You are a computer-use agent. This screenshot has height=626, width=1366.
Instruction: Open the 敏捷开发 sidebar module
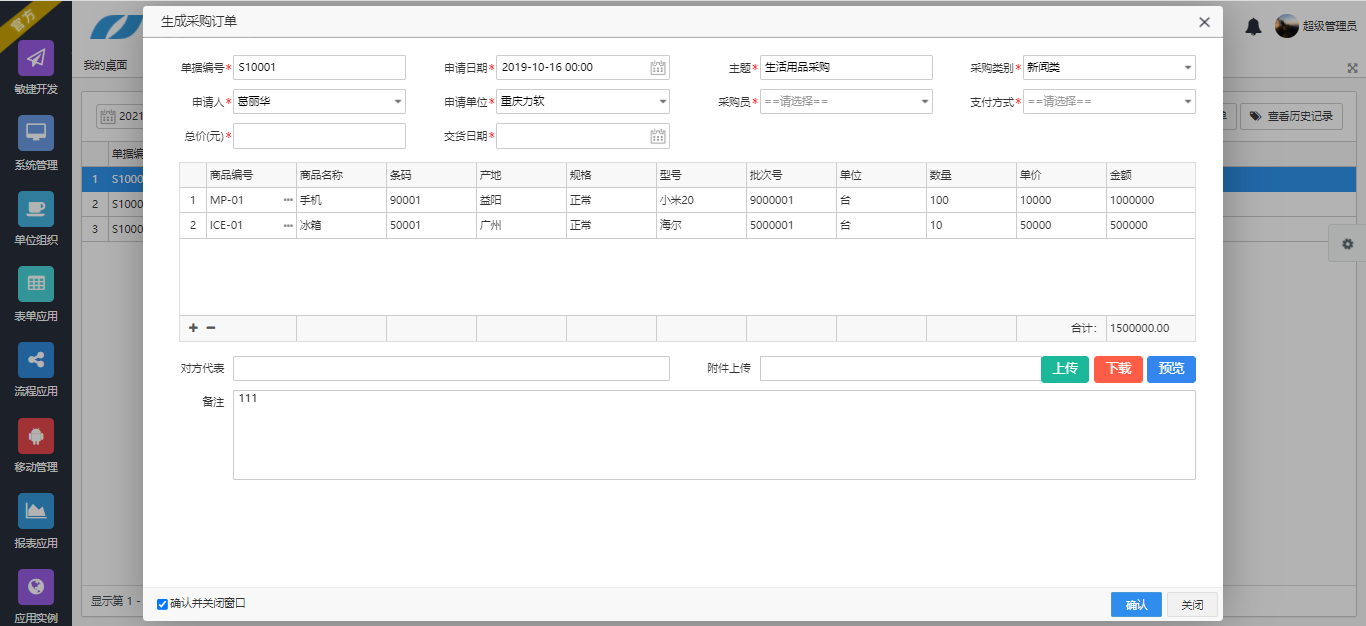click(35, 60)
